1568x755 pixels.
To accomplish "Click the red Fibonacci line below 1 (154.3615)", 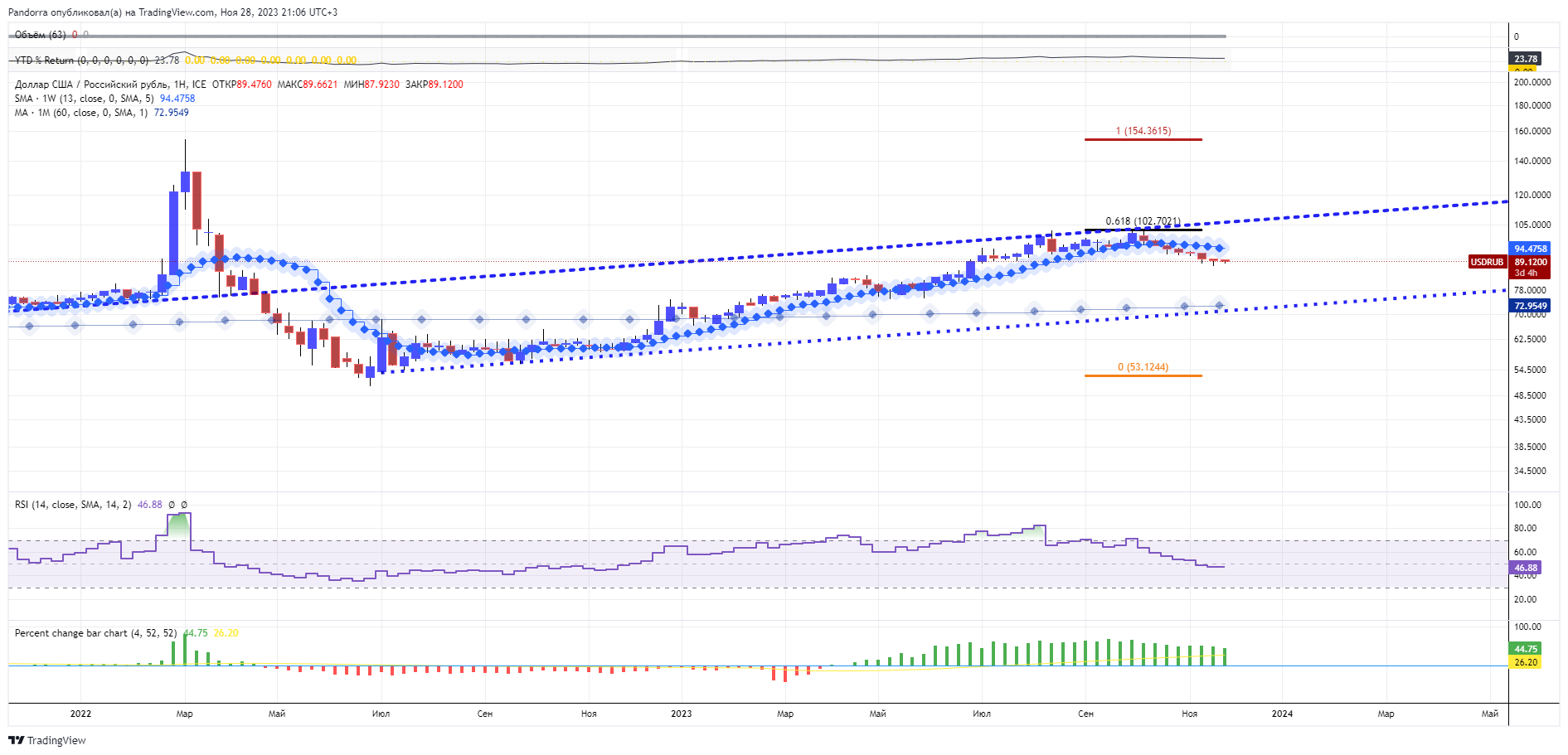I will click(1143, 139).
